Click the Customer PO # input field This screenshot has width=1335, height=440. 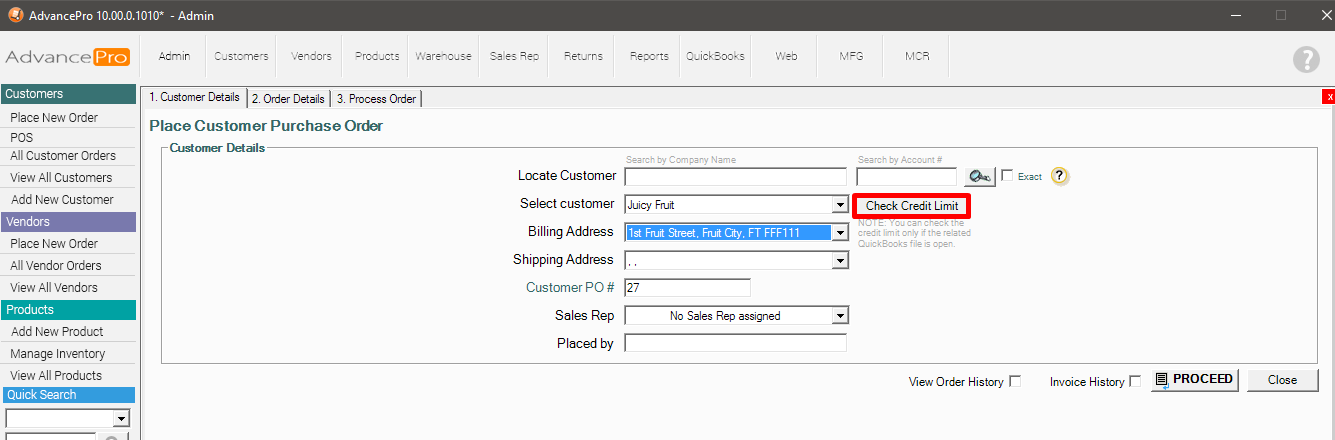click(686, 288)
